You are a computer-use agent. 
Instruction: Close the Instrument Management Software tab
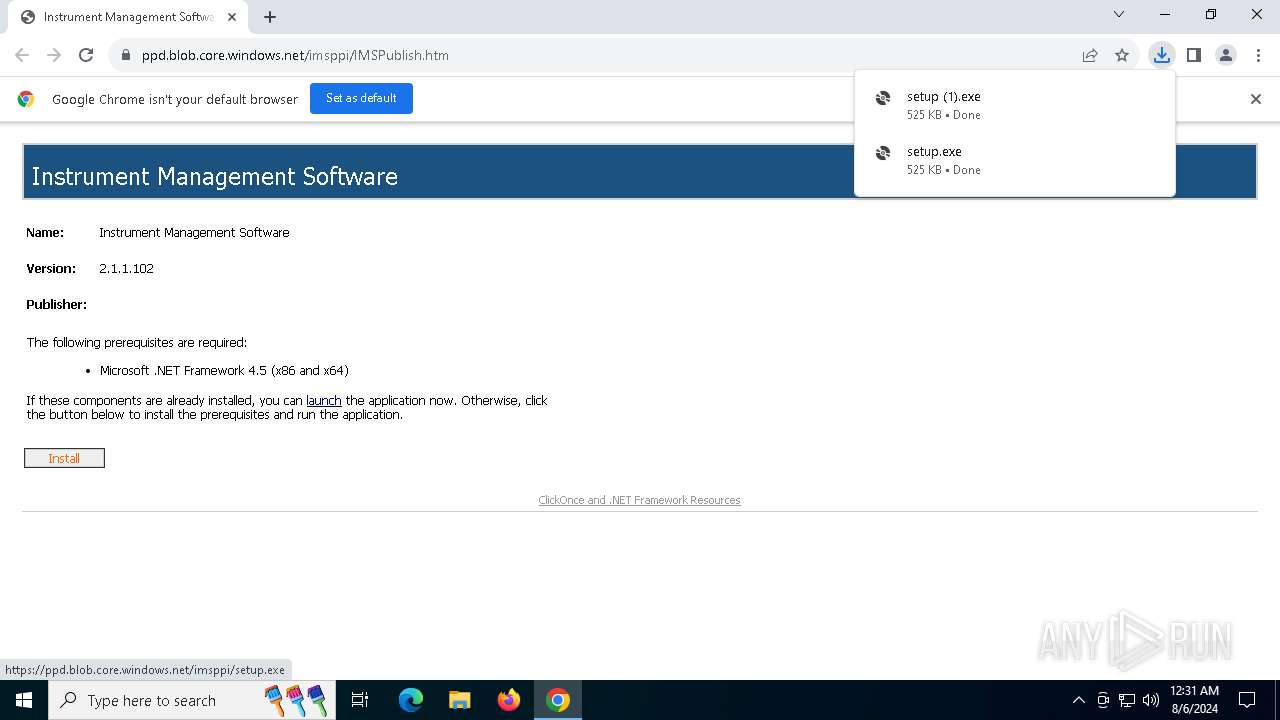[x=232, y=17]
